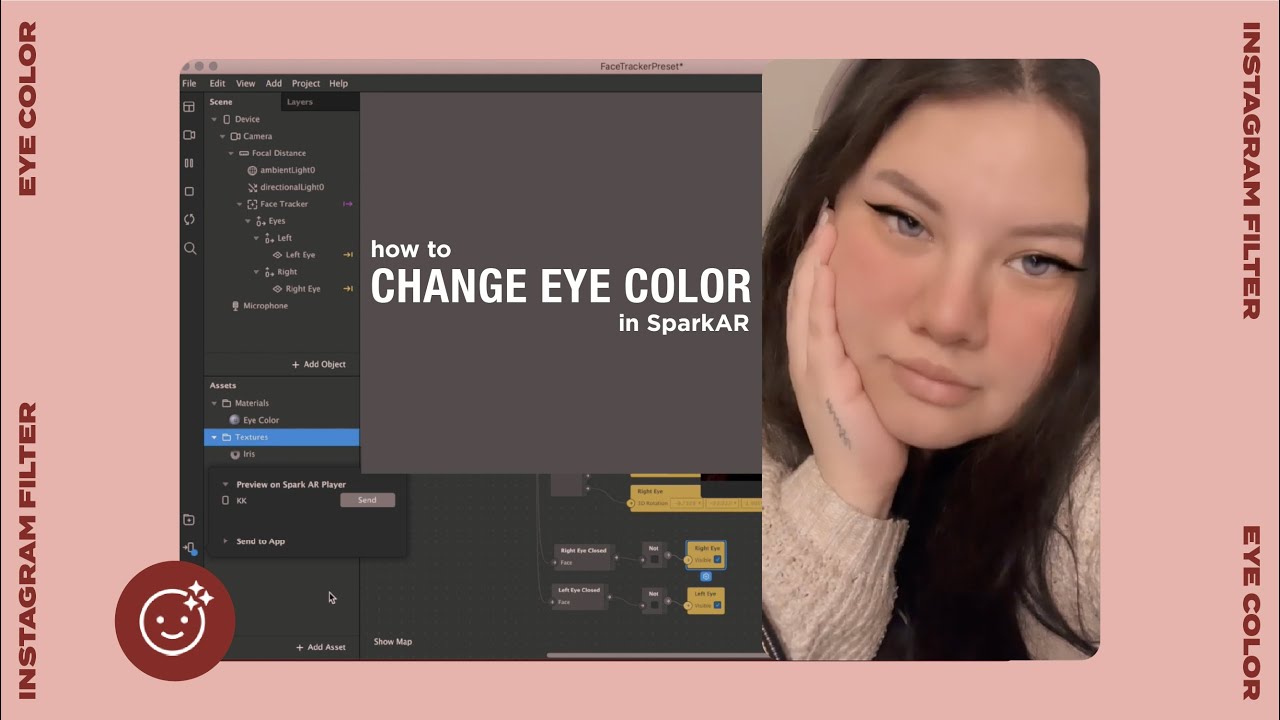Click the Eye Color material sphere icon

pos(235,420)
